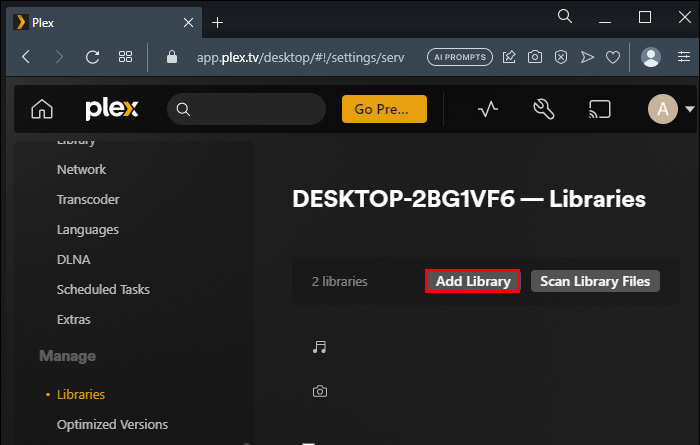Click the address bar URL
Viewport: 700px width, 445px height.
tap(300, 57)
